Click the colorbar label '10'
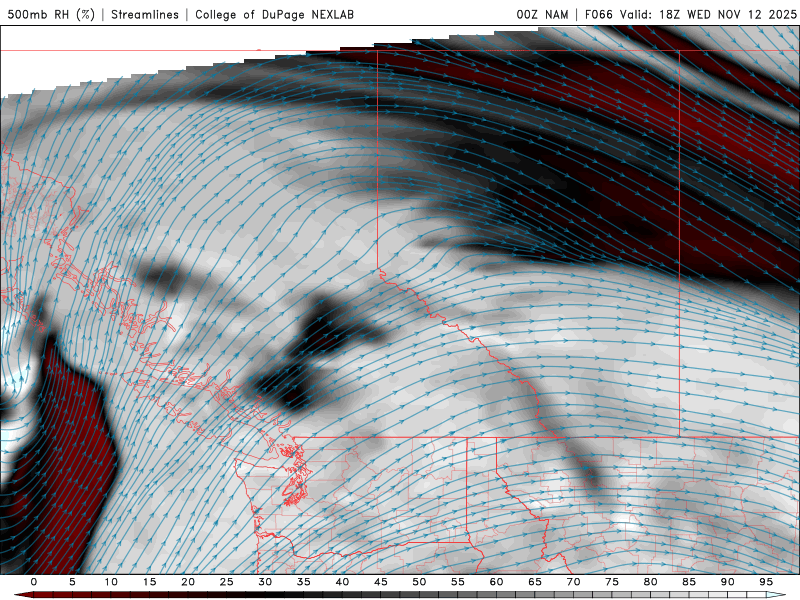Image resolution: width=800 pixels, height=600 pixels. [111, 582]
